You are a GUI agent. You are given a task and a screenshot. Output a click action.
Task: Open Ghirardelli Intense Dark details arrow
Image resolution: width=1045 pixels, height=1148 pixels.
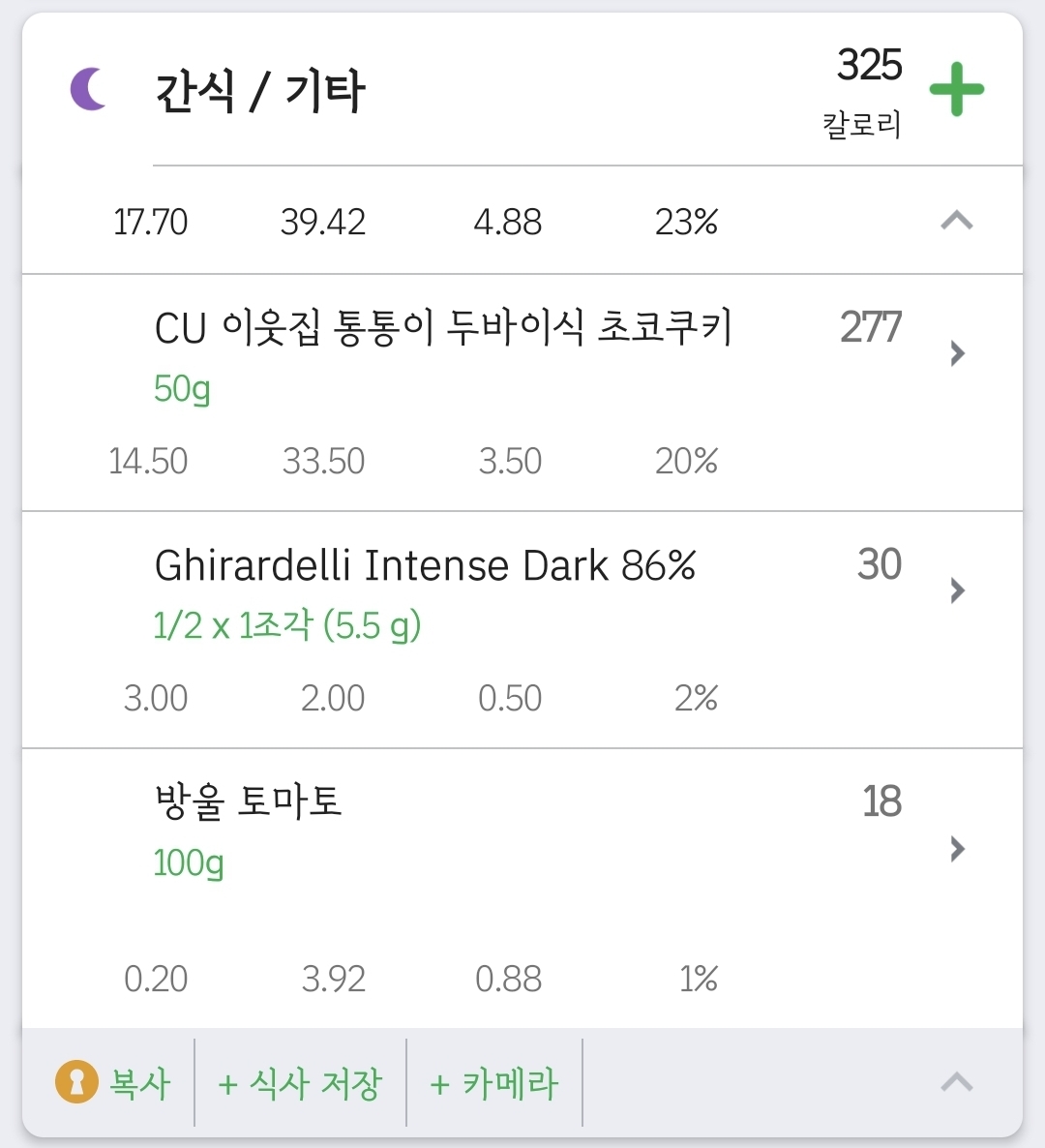tap(957, 590)
